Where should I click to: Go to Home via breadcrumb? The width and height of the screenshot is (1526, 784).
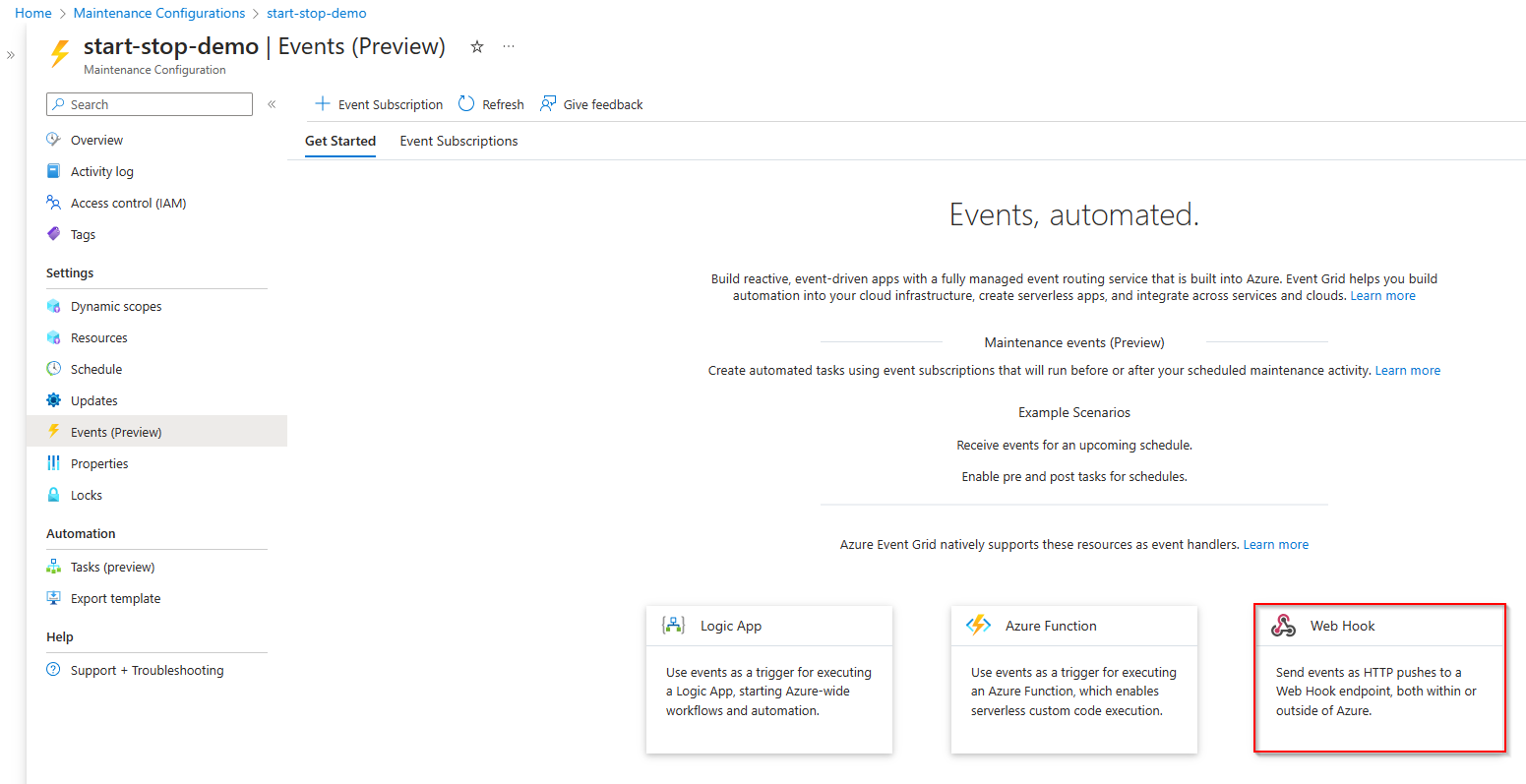tap(33, 13)
